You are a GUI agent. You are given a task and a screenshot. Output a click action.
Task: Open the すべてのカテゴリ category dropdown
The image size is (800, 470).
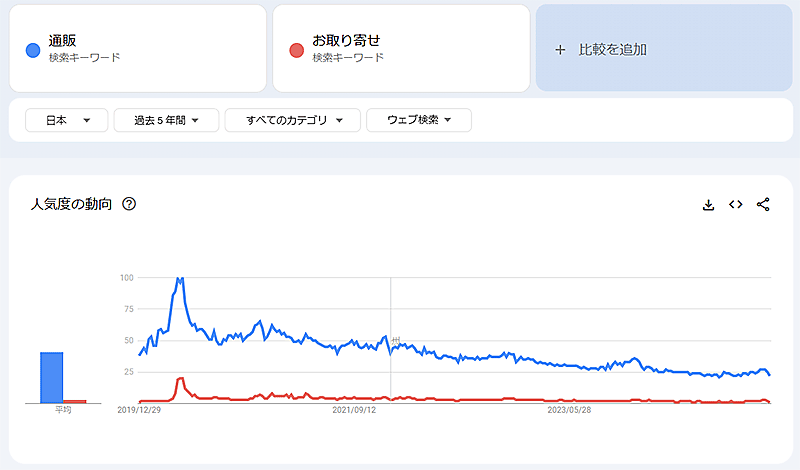(291, 120)
